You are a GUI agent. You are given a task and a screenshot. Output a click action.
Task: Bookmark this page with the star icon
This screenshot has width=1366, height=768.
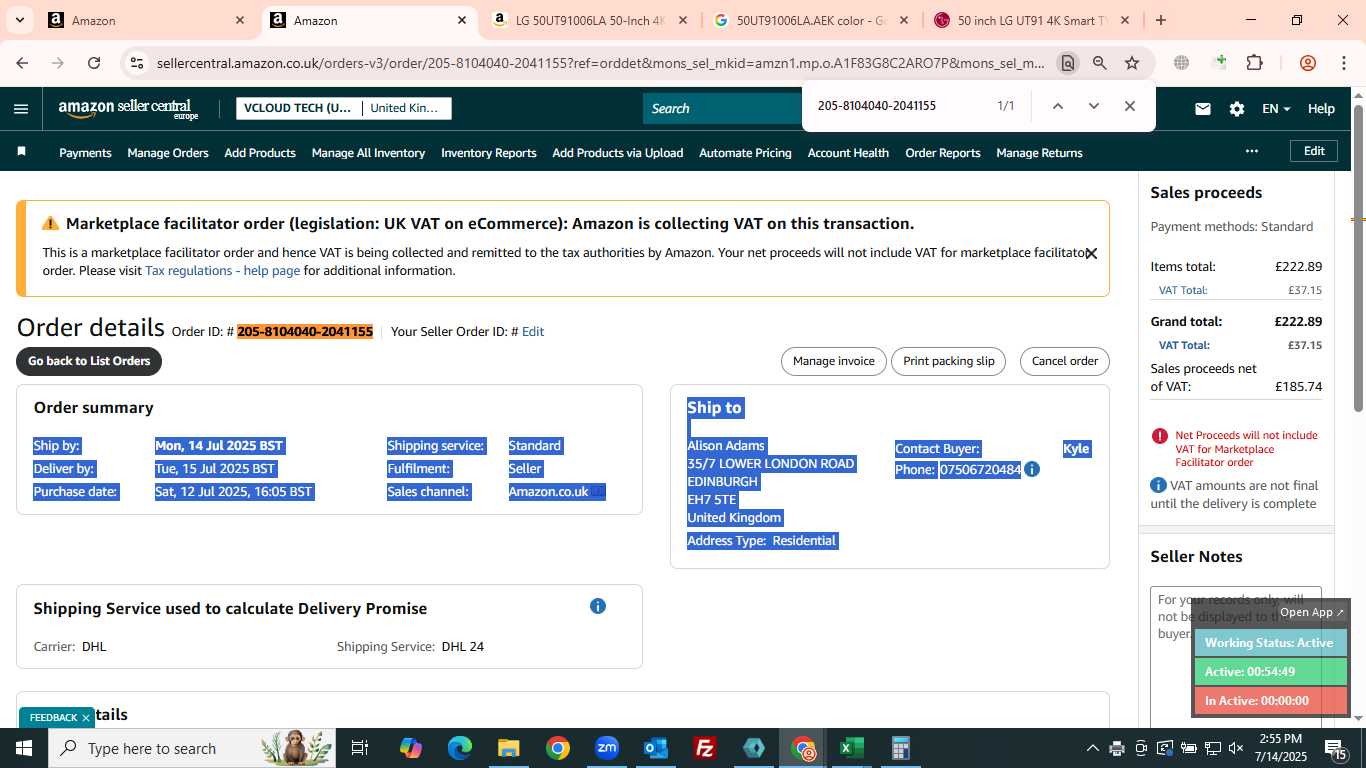(x=1132, y=63)
